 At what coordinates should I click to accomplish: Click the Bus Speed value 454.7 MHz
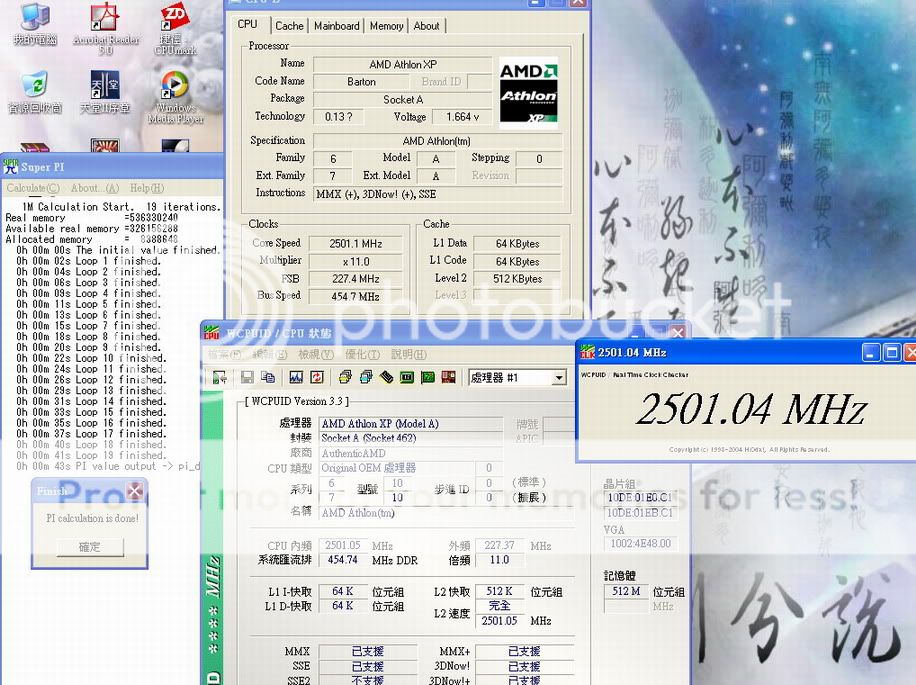[x=355, y=297]
